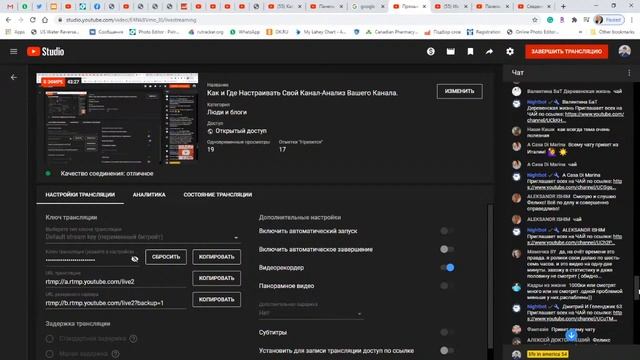
Task: Reload the page with the browser refresh icon
Action: pyautogui.click(x=33, y=20)
